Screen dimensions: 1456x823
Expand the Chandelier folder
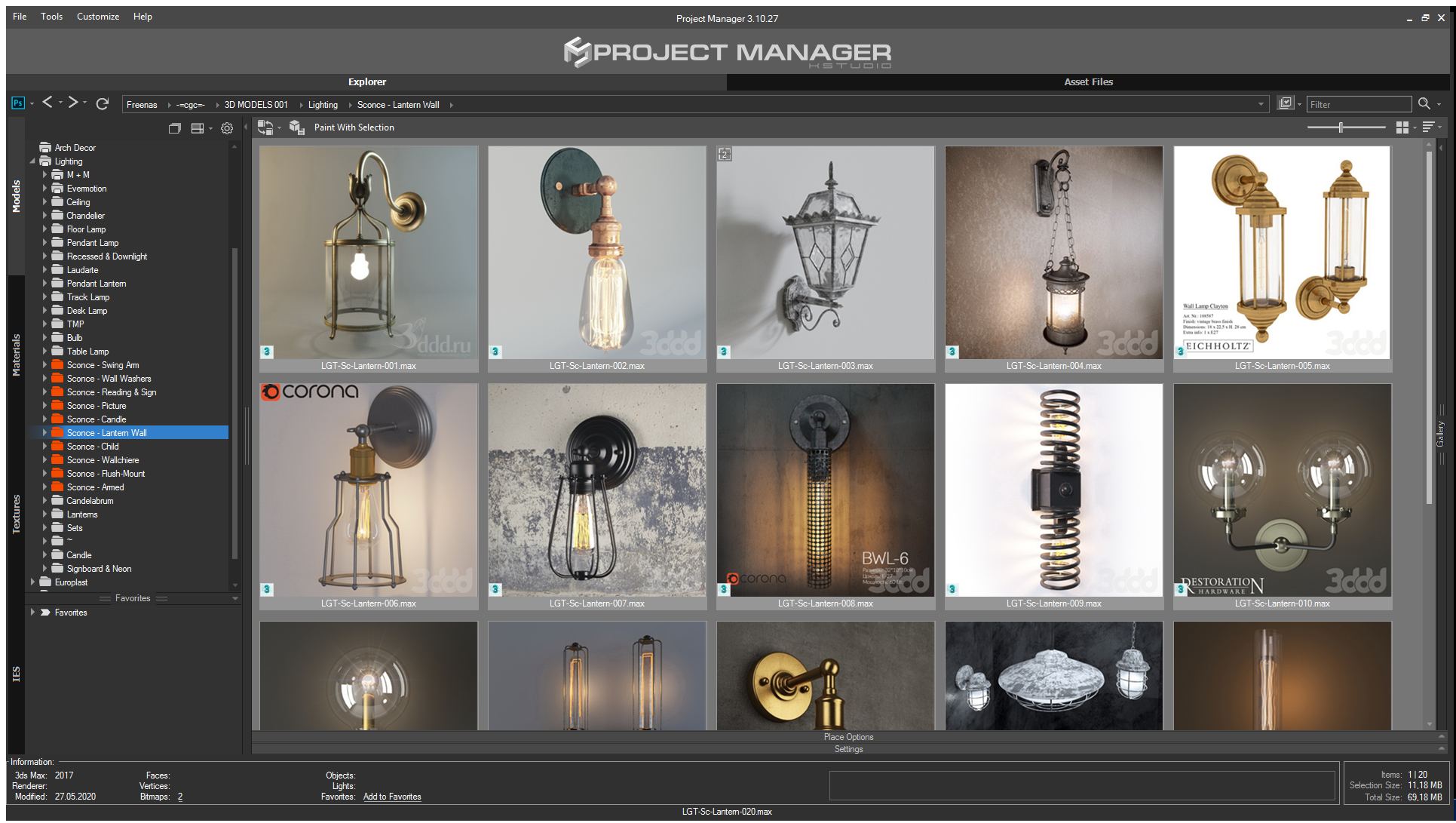click(44, 216)
